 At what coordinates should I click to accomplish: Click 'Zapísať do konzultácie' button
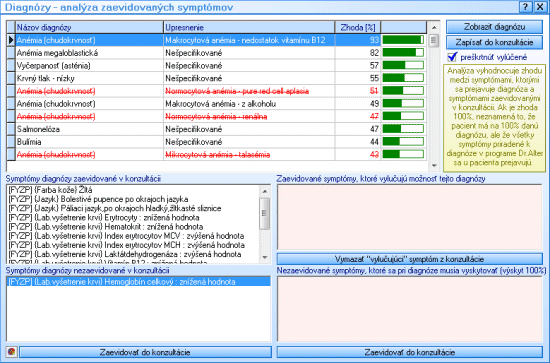pyautogui.click(x=495, y=42)
